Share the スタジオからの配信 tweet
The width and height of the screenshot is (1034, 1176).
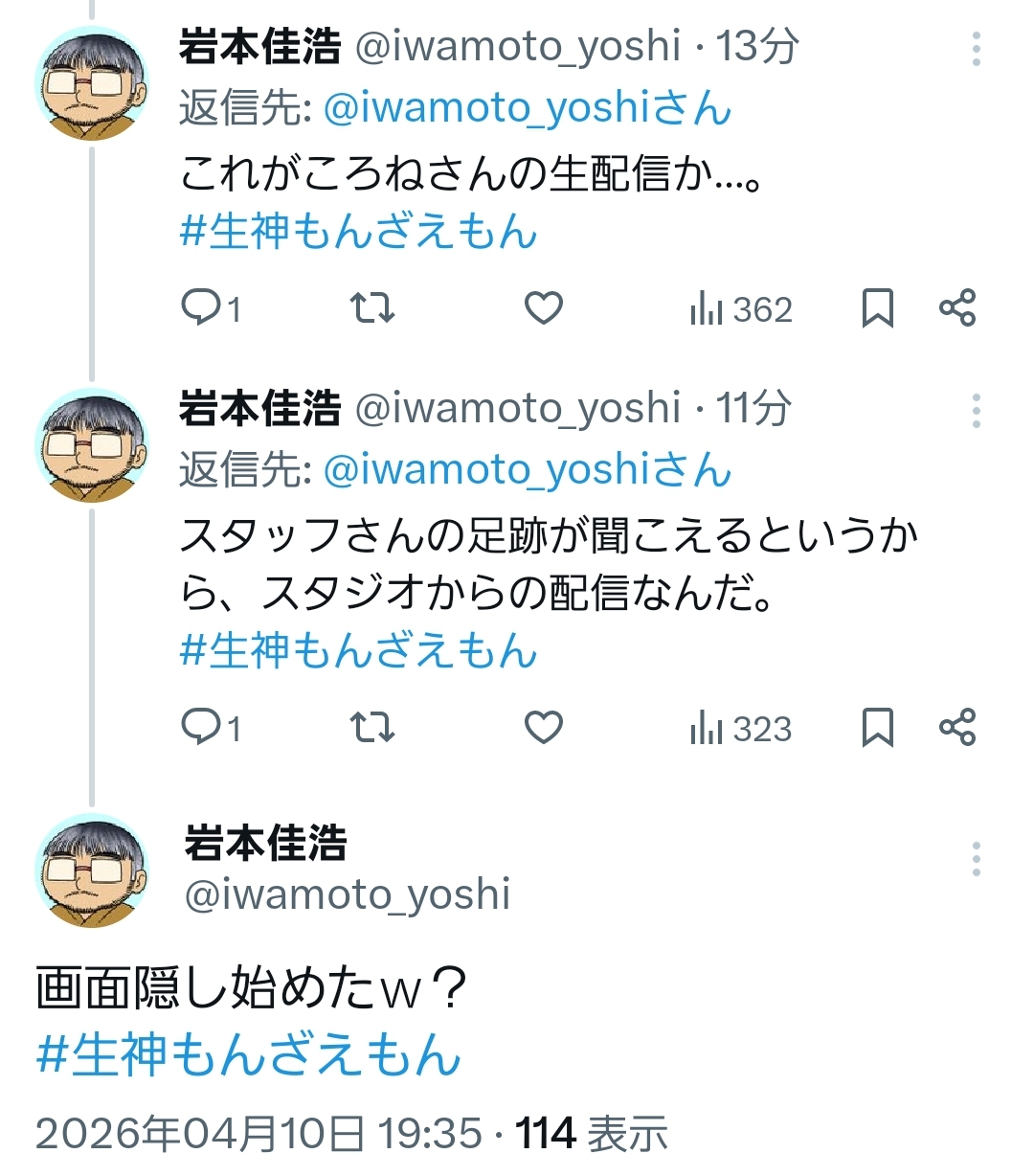pos(957,728)
